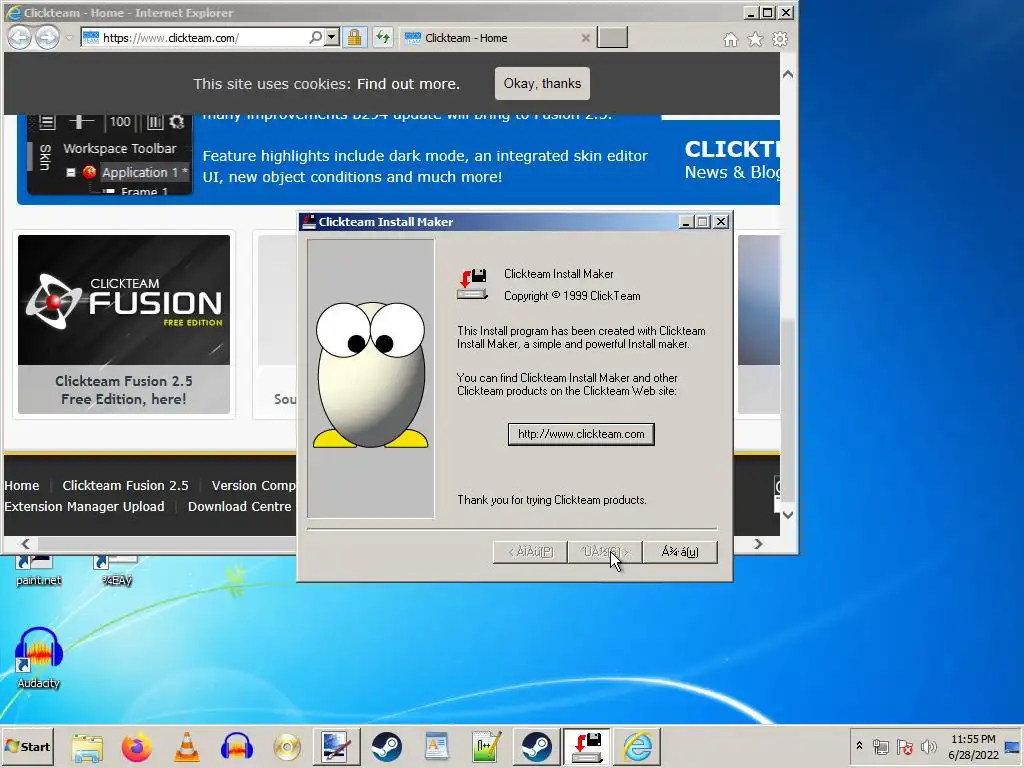1024x768 pixels.
Task: Click the gold disc icon in taskbar
Action: (x=287, y=747)
